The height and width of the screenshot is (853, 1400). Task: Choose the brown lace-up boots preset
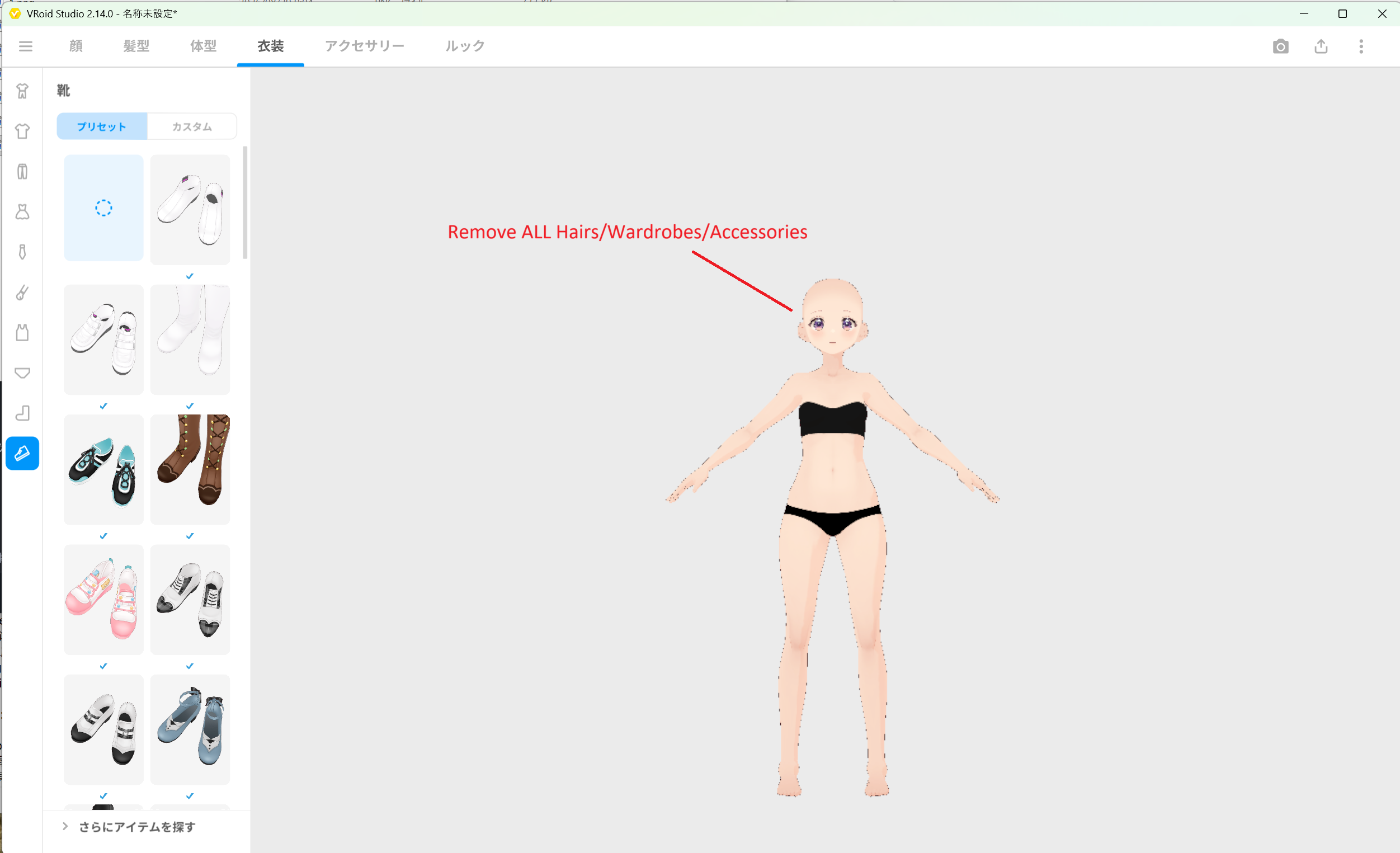coord(190,469)
